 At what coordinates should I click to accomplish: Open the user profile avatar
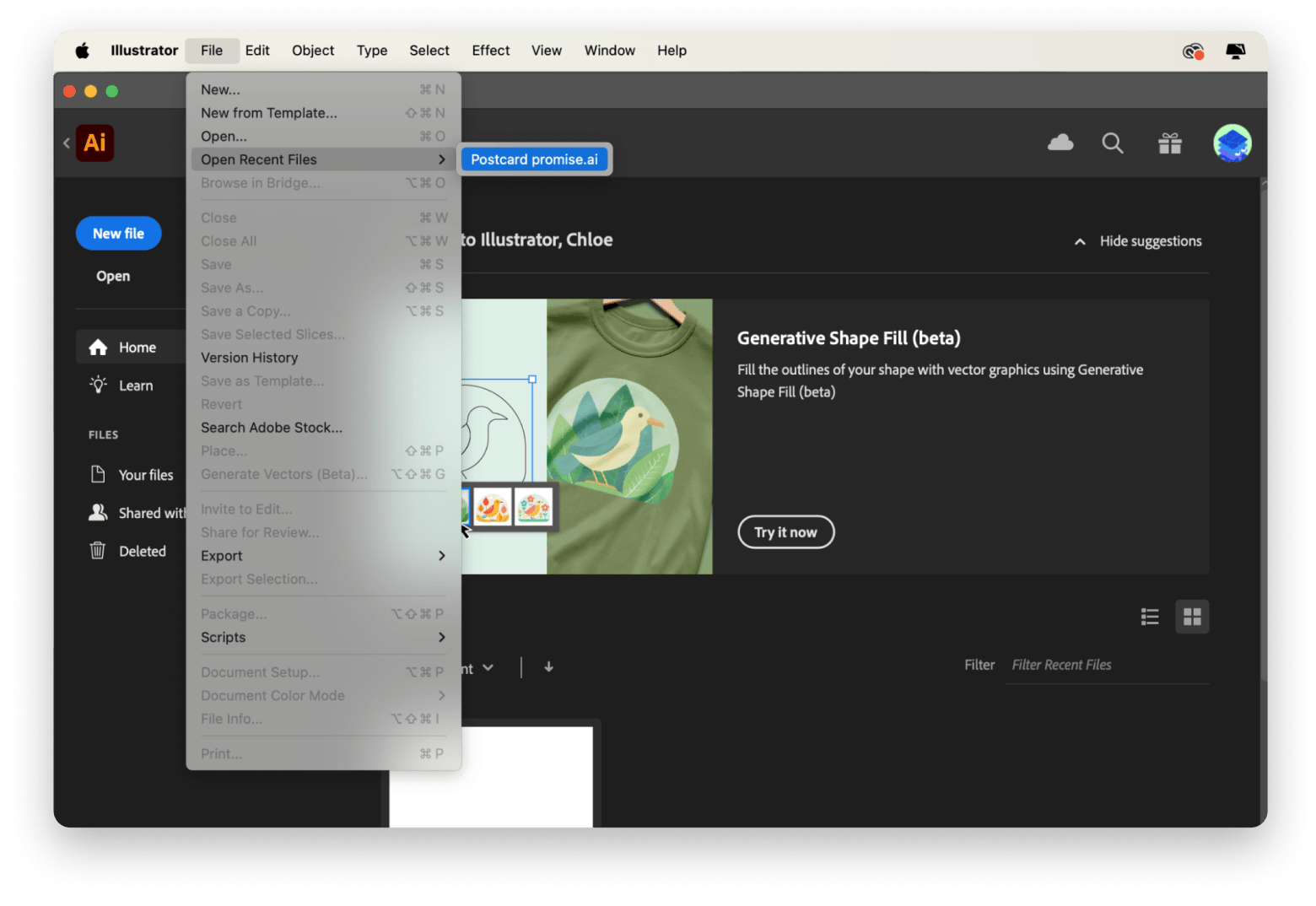[1232, 143]
